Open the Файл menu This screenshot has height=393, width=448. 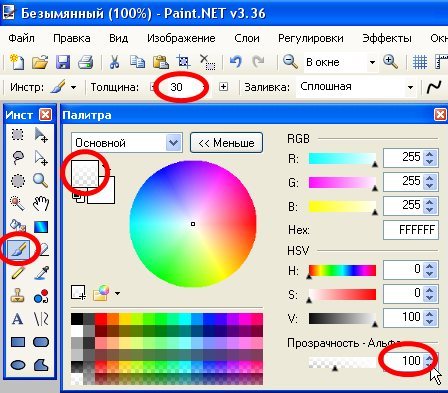pos(21,38)
